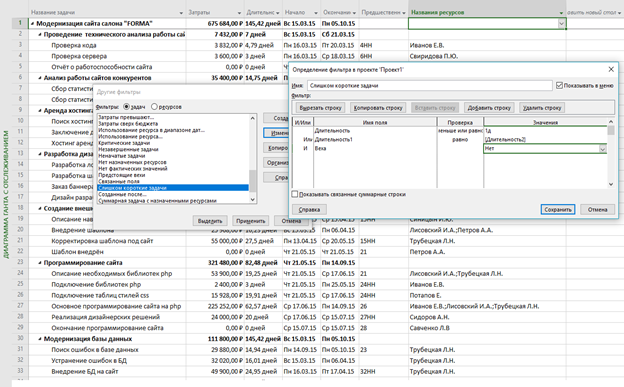Open the 'Затраты' column filter arrow

[x=239, y=13]
